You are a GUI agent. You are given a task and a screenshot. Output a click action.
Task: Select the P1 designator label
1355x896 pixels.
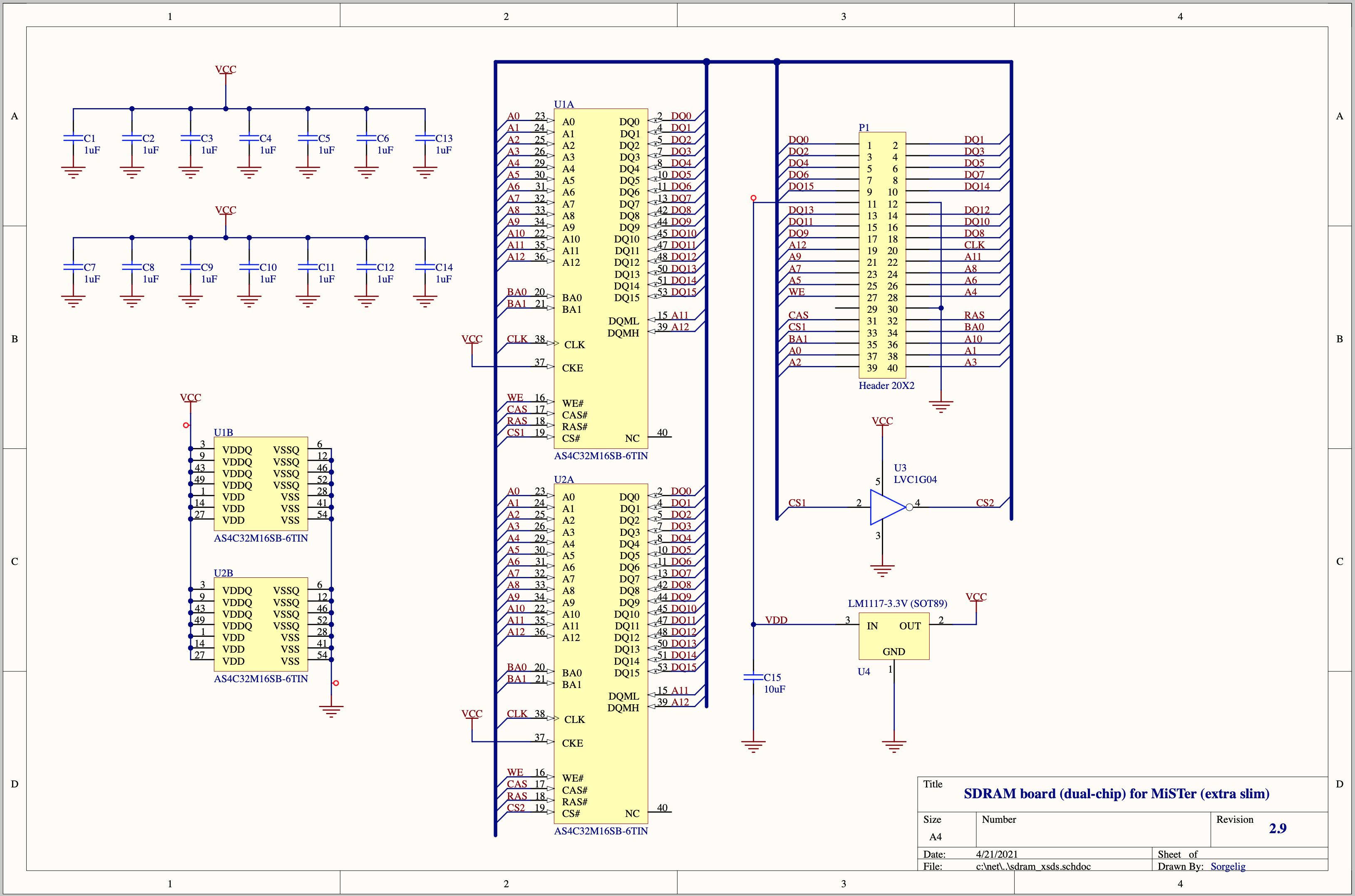coord(864,127)
